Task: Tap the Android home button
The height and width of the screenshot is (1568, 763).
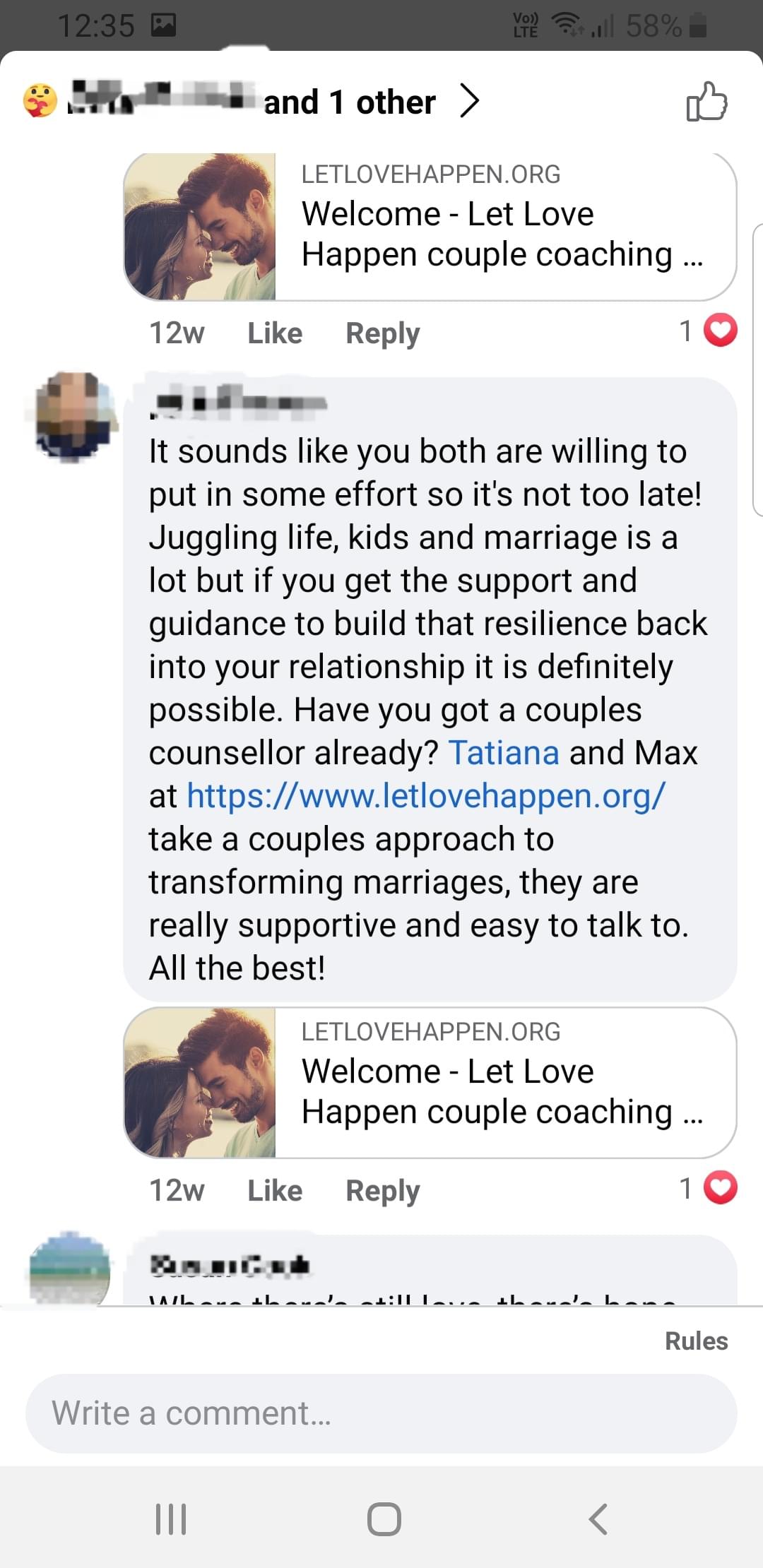Action: [384, 1519]
